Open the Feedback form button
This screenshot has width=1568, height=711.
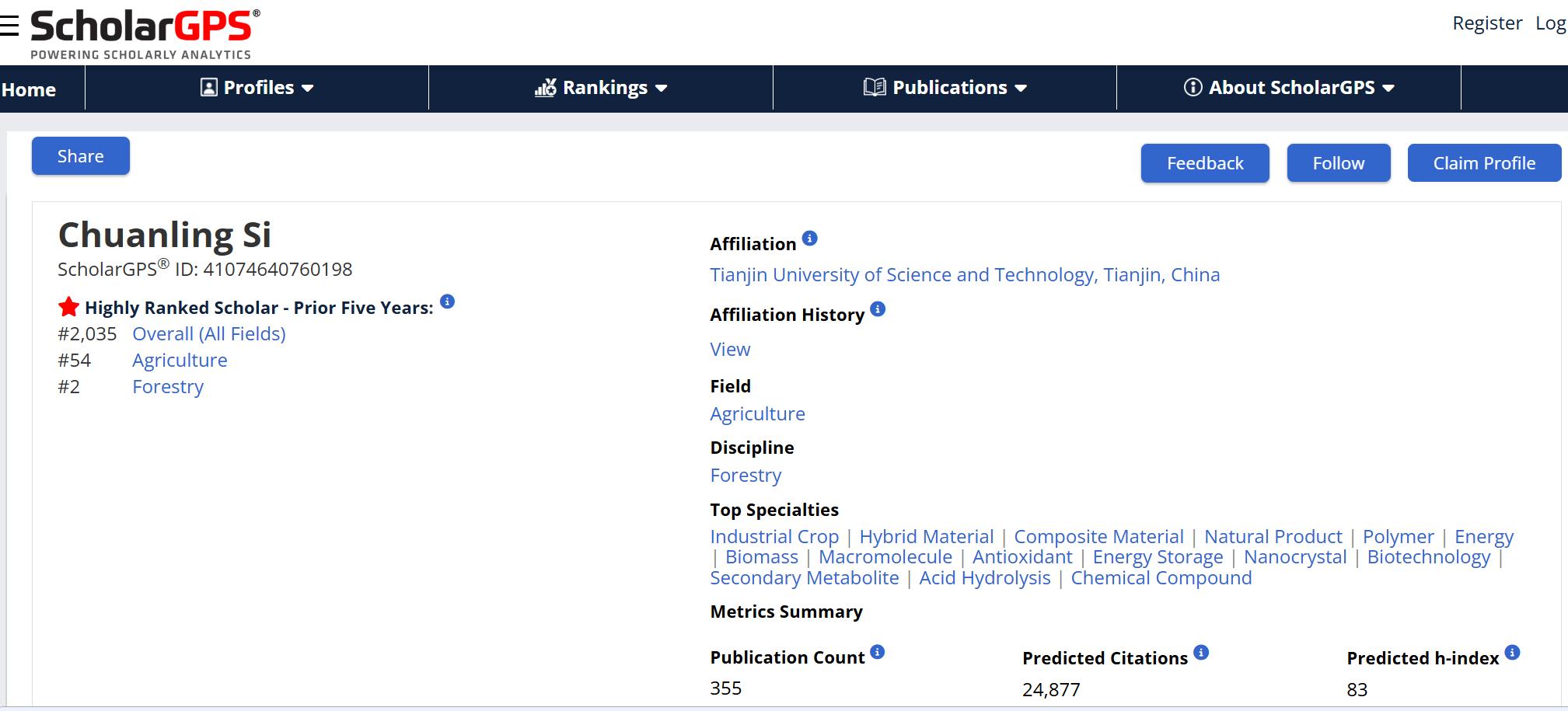[1205, 163]
